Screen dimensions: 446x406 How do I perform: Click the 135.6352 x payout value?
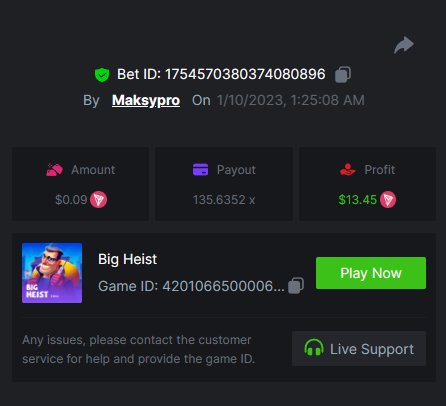point(224,200)
